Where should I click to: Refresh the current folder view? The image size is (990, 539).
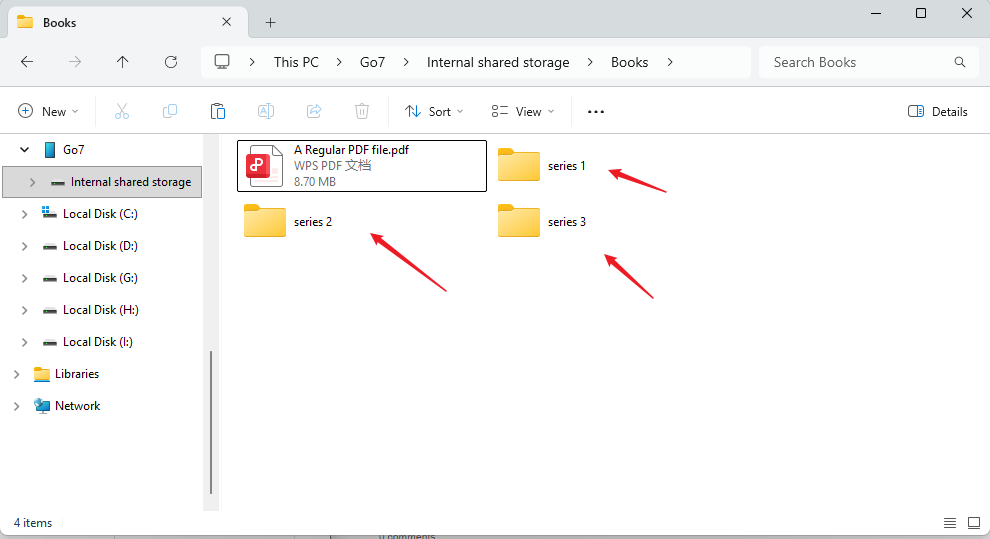click(x=171, y=62)
